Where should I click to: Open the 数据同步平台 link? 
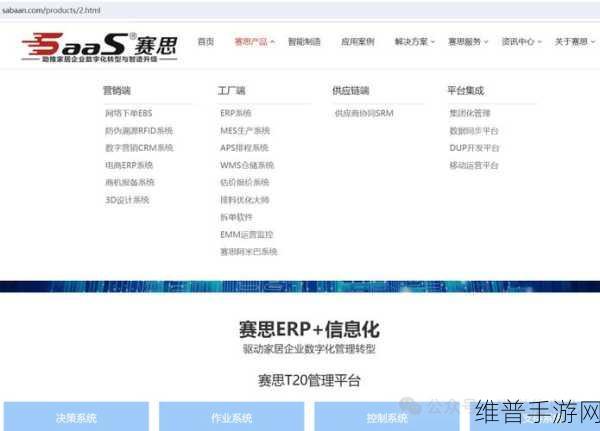(474, 131)
